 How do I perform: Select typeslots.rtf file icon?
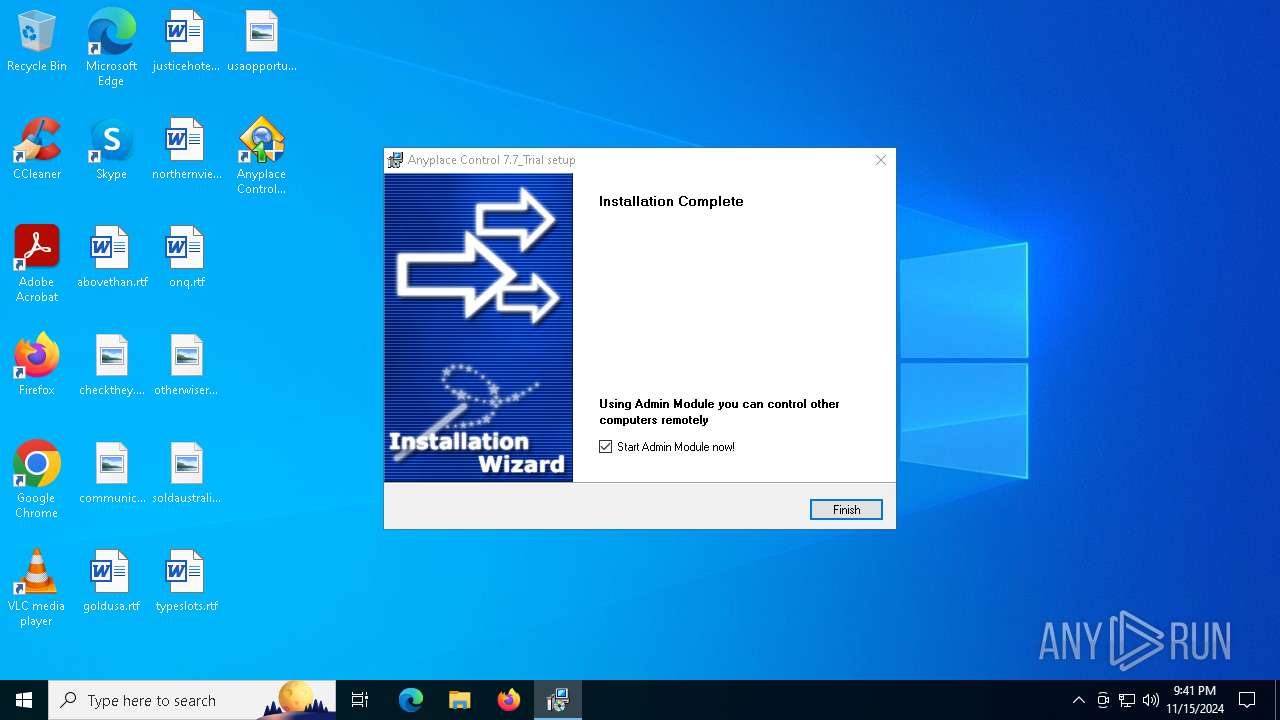186,582
